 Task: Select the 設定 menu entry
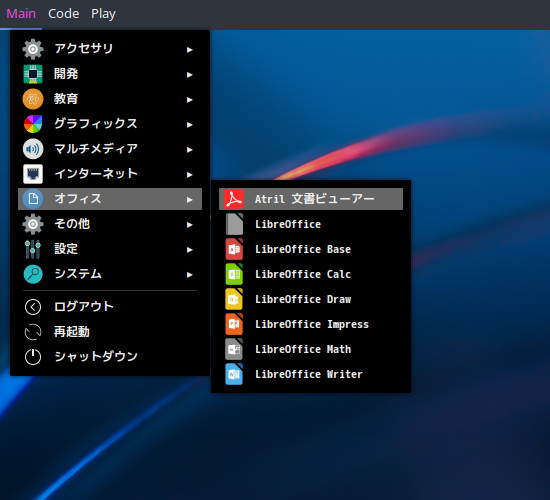(110, 249)
